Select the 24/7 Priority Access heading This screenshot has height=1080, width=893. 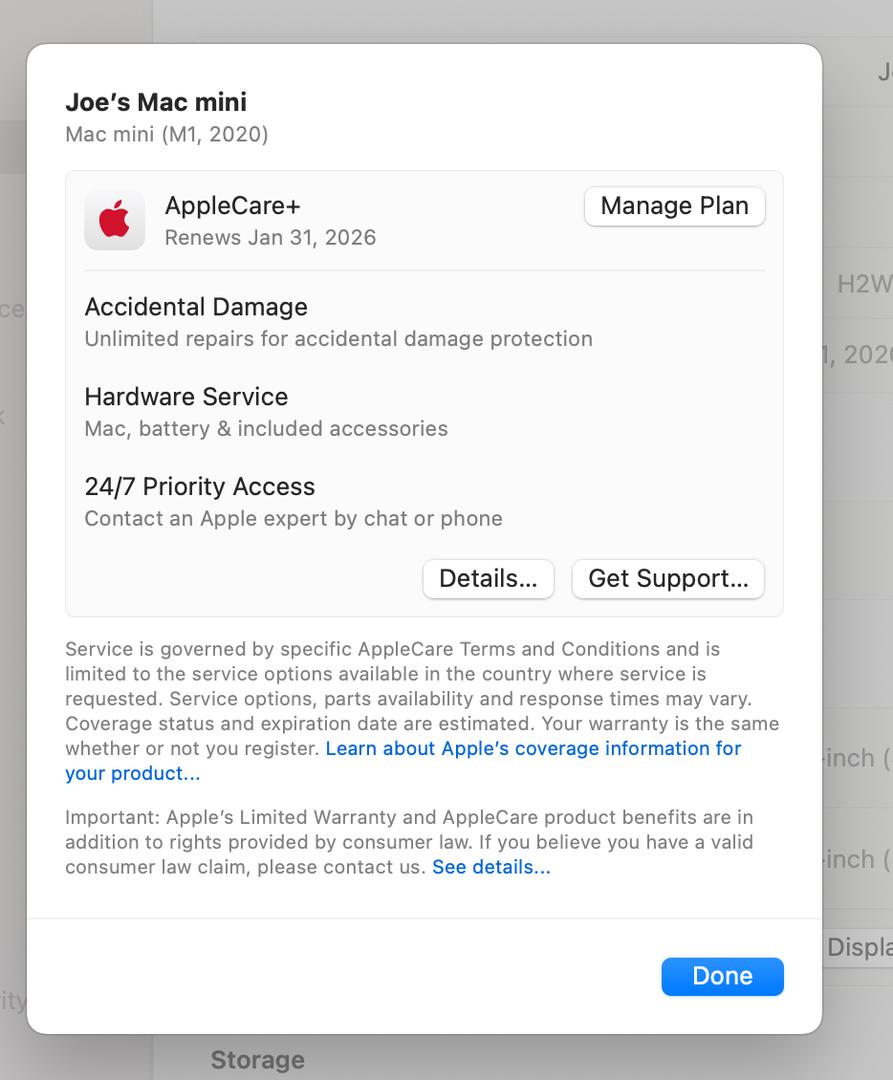pos(200,486)
